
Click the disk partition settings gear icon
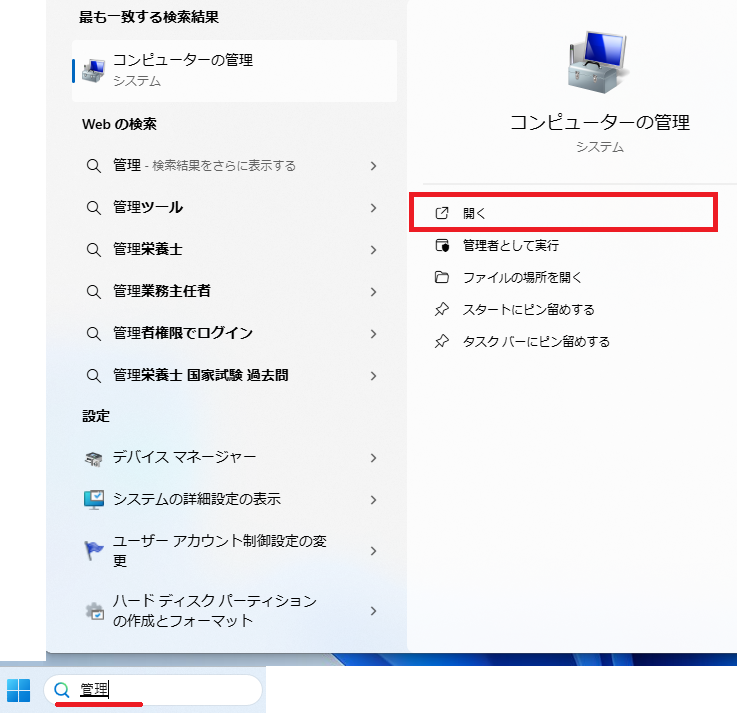pos(94,611)
